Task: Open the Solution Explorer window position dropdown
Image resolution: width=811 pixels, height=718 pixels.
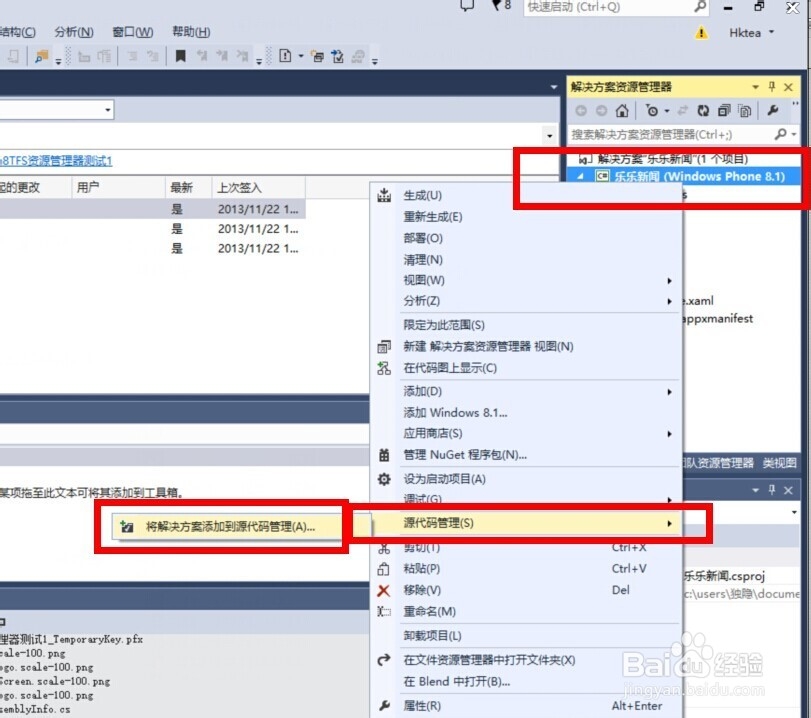Action: pyautogui.click(x=756, y=87)
